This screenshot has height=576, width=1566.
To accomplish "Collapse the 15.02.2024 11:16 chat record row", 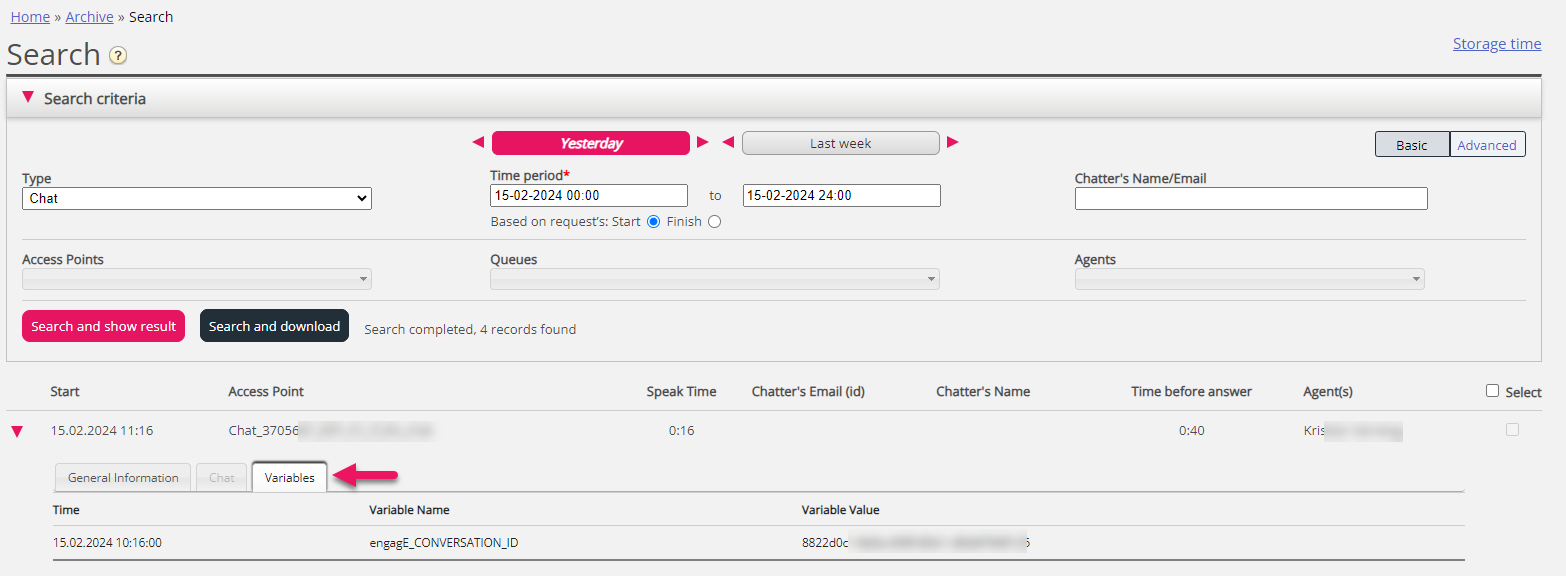I will pos(17,432).
